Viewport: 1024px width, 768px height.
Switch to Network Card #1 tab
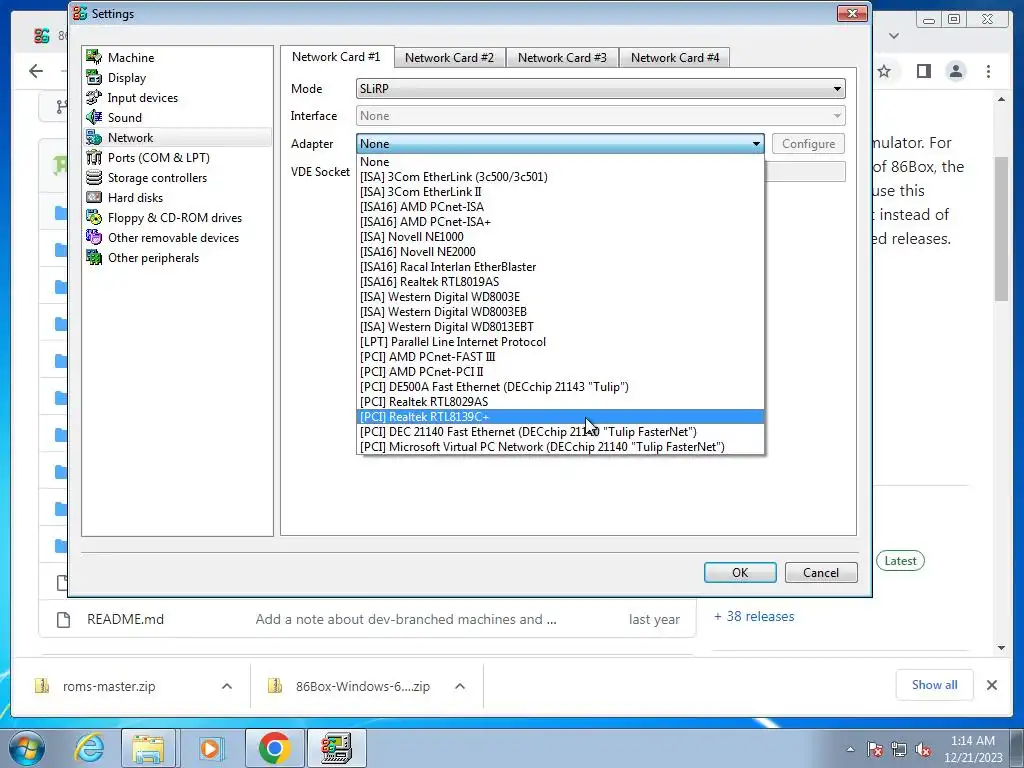pyautogui.click(x=336, y=57)
